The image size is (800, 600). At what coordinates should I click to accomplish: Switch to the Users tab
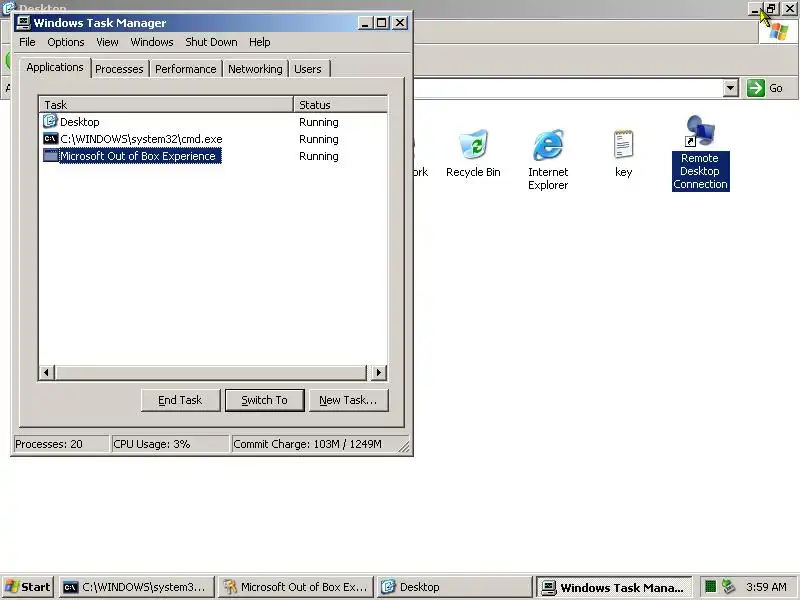point(308,69)
